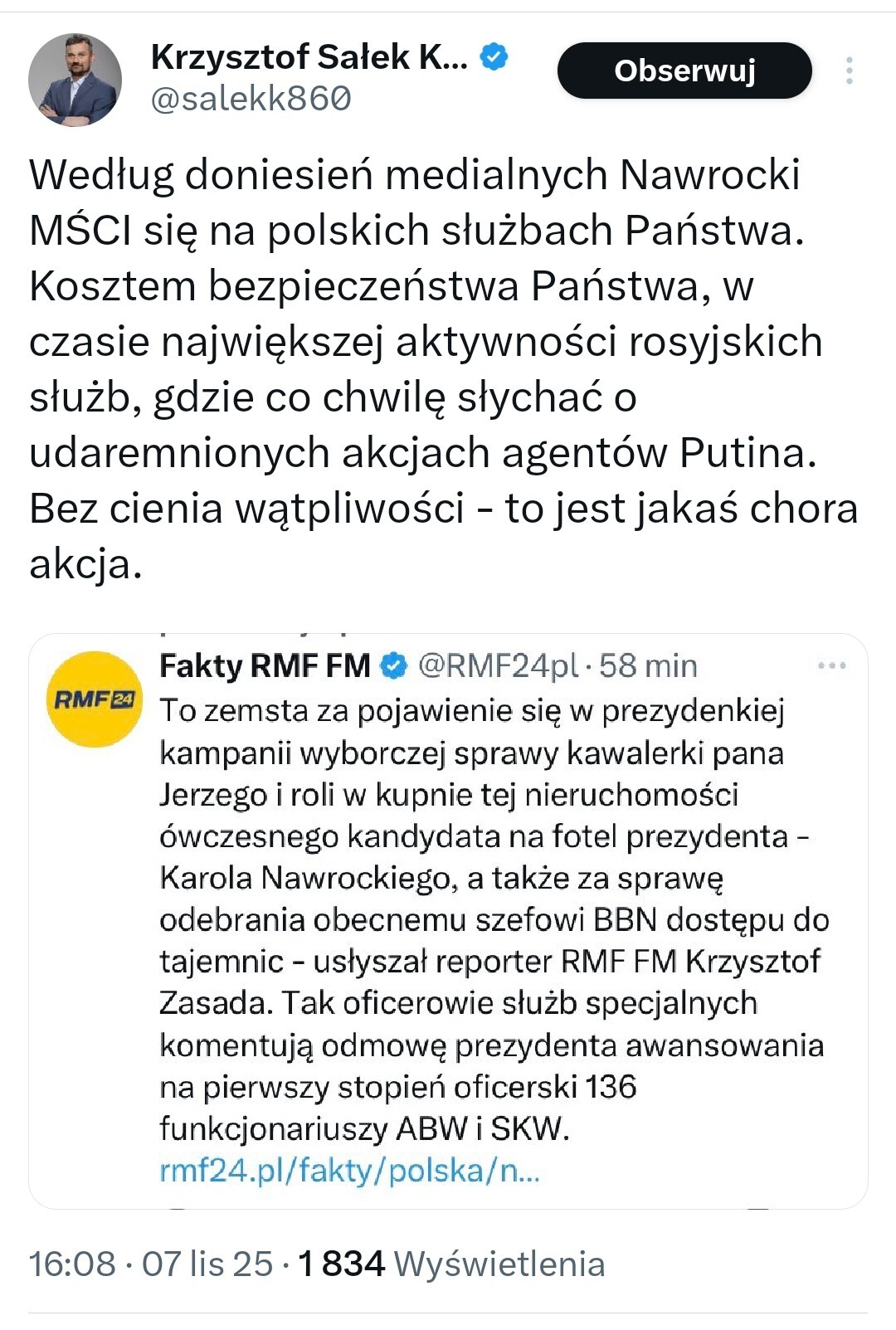Open Krzysztof Sałek's profile photo
The width and height of the screenshot is (896, 1330).
(75, 80)
